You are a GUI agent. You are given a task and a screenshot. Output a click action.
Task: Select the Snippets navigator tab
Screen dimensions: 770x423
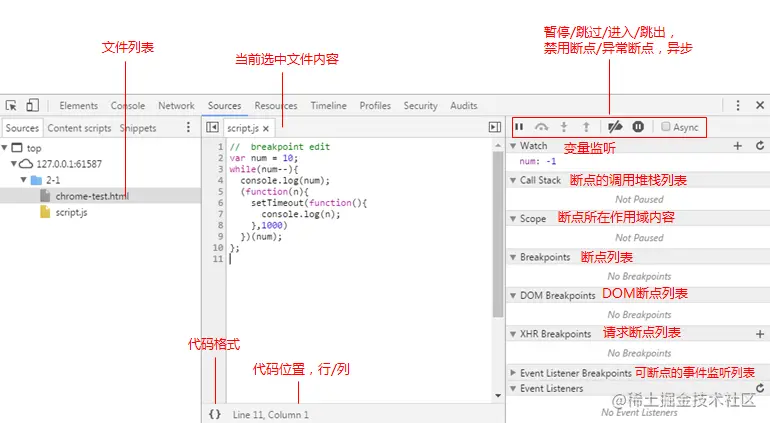pos(138,128)
